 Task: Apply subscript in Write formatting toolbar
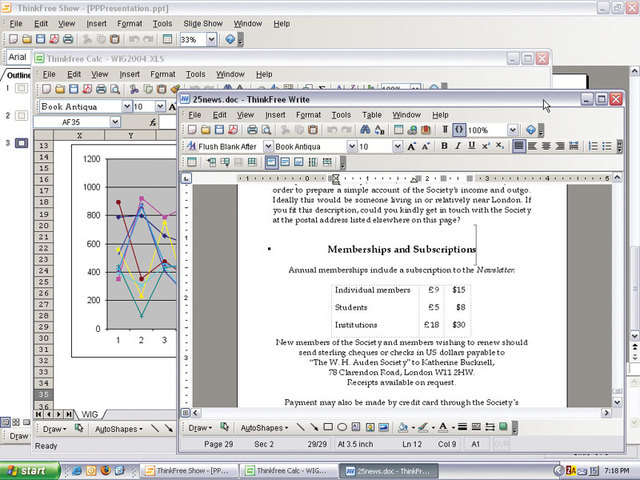(x=499, y=146)
